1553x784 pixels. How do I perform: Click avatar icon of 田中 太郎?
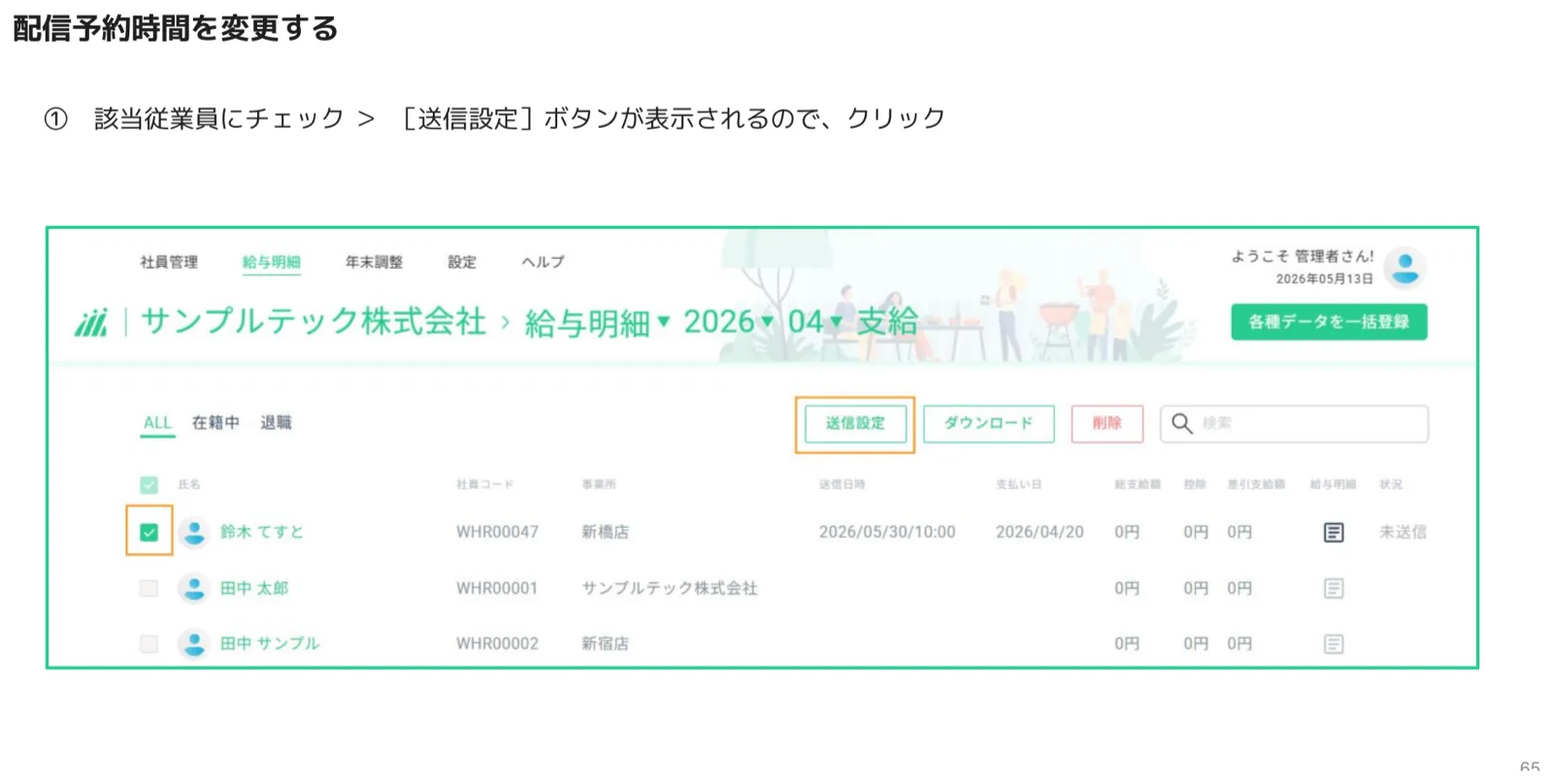click(x=194, y=588)
